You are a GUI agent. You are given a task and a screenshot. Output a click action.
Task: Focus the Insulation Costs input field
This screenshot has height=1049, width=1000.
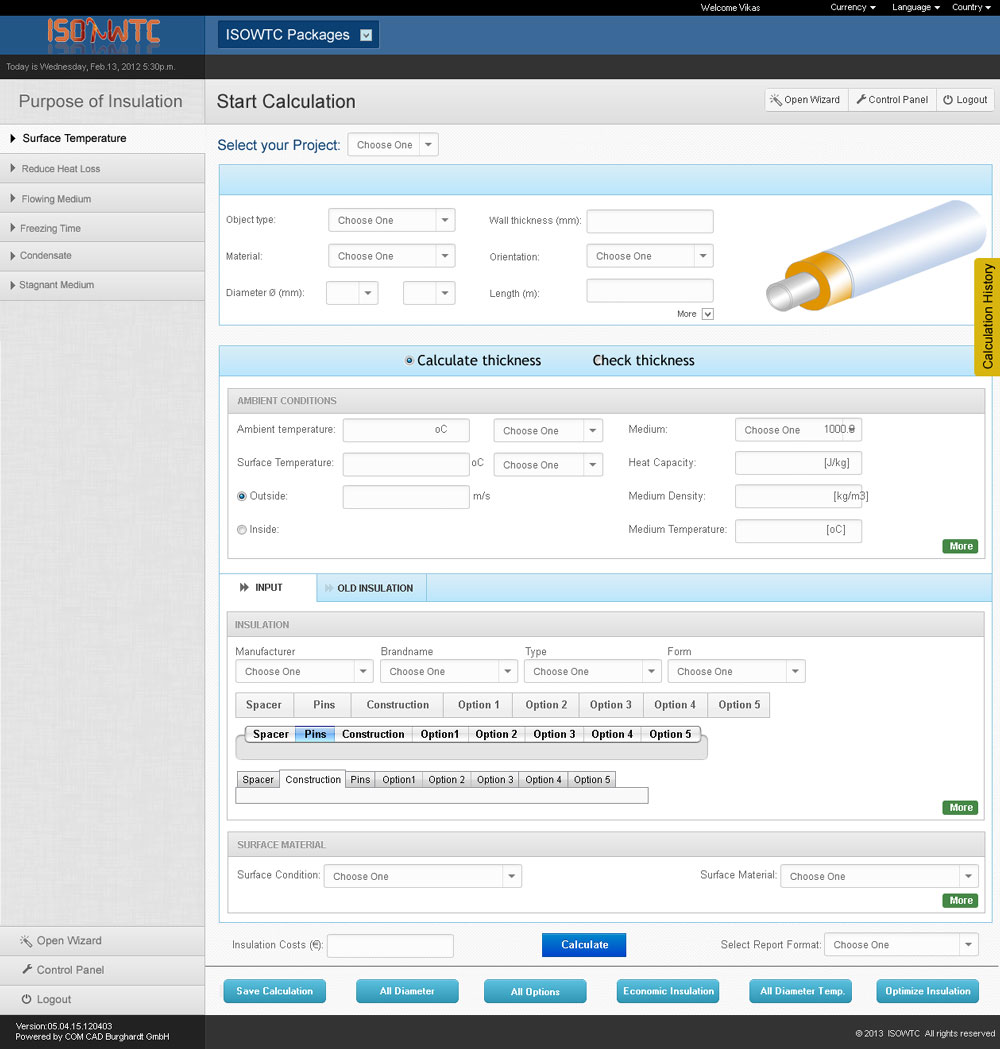coord(390,946)
